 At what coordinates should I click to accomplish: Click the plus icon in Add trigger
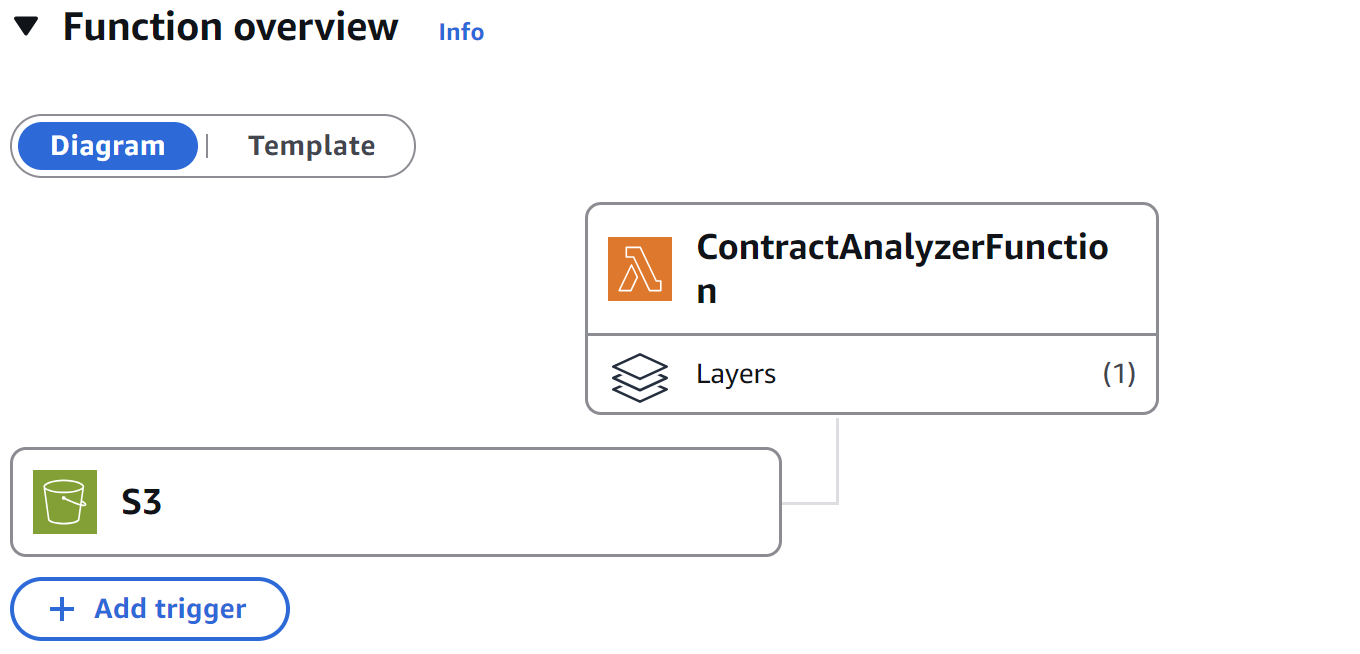point(62,609)
